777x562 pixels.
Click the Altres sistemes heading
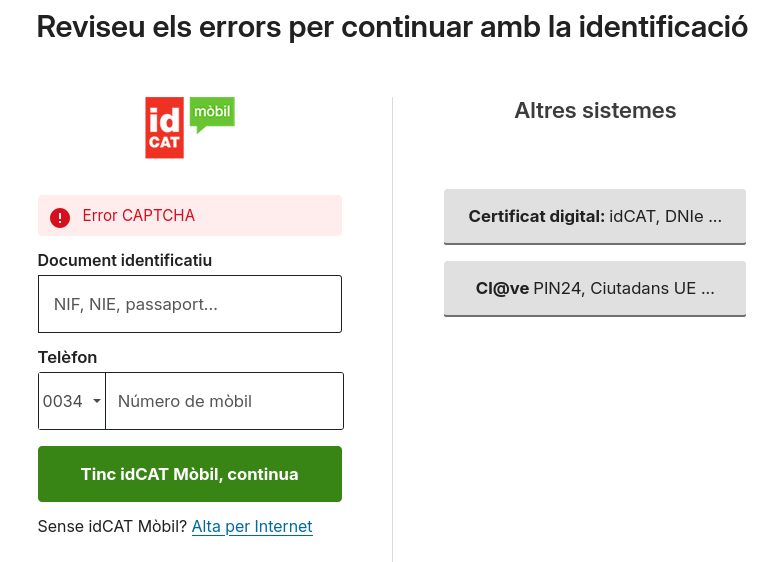pos(595,111)
